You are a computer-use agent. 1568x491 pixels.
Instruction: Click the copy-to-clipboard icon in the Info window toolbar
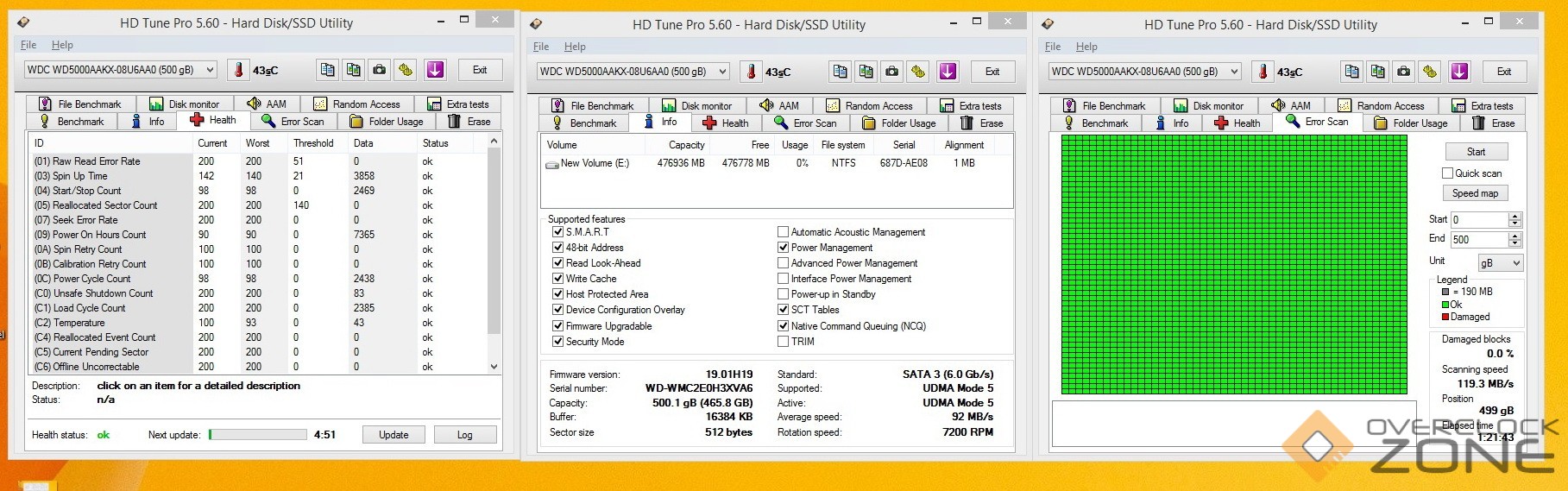tap(840, 72)
